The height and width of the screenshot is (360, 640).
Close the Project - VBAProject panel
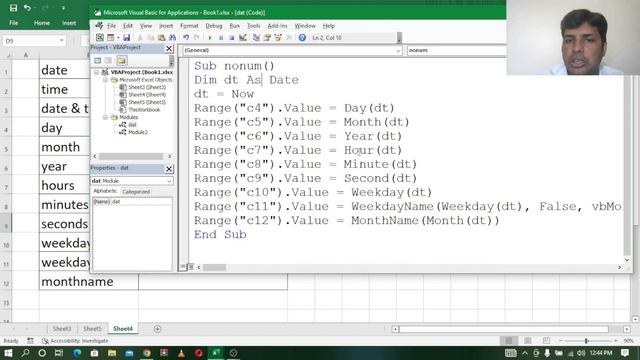point(169,49)
